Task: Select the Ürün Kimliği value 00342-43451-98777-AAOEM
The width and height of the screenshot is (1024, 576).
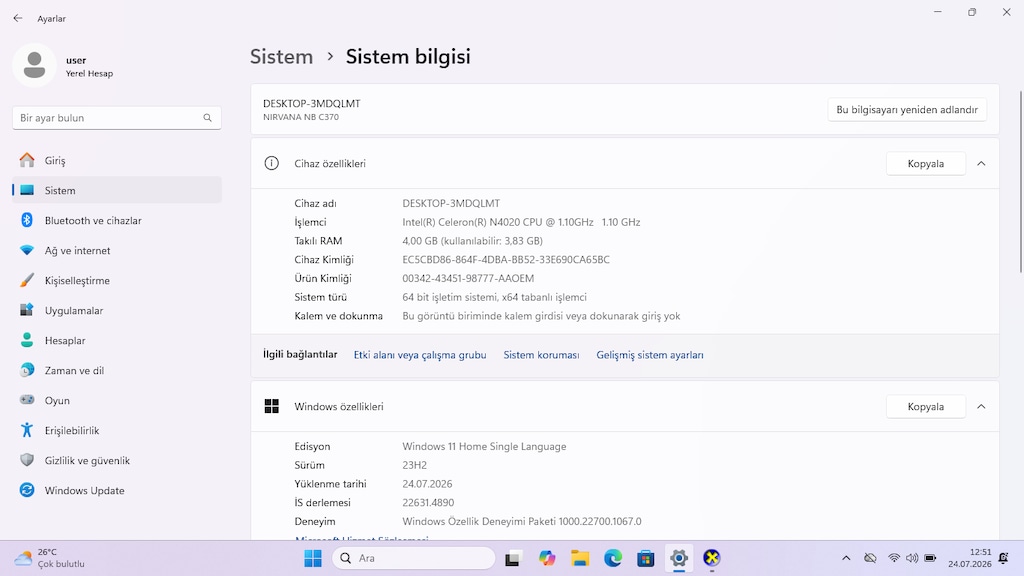Action: [x=468, y=278]
